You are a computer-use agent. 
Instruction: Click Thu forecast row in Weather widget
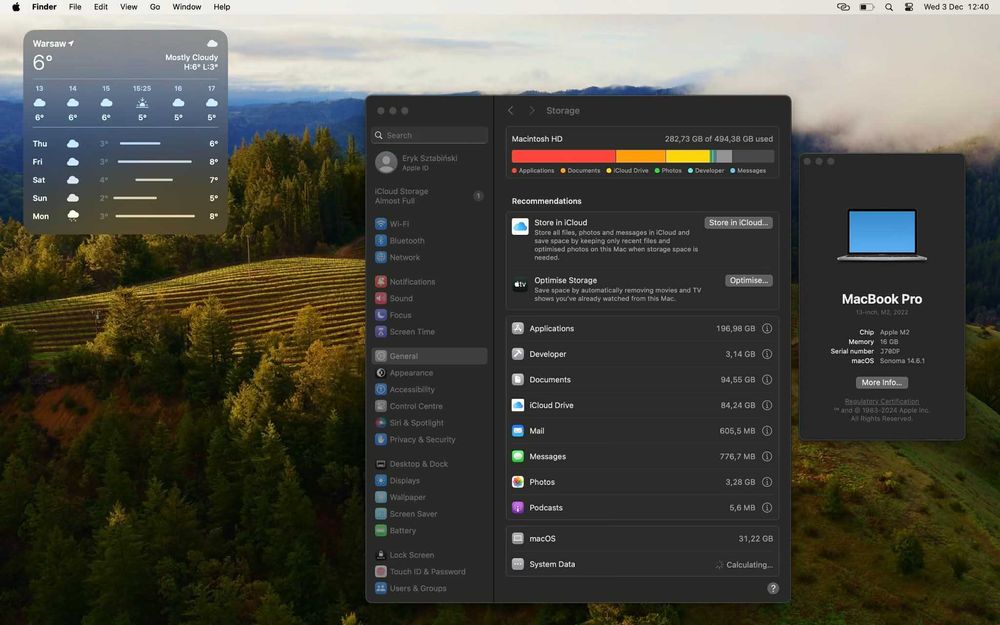126,143
